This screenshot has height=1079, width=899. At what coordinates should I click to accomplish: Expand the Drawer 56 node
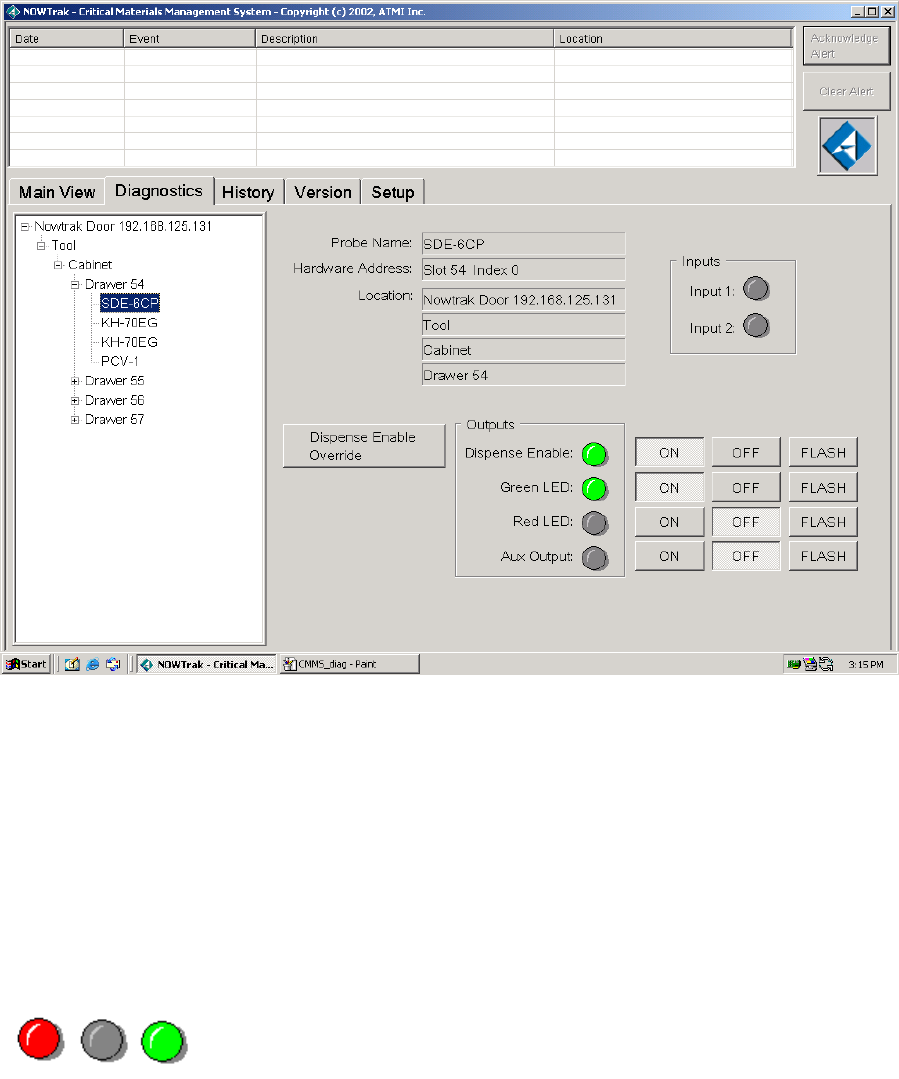(75, 400)
